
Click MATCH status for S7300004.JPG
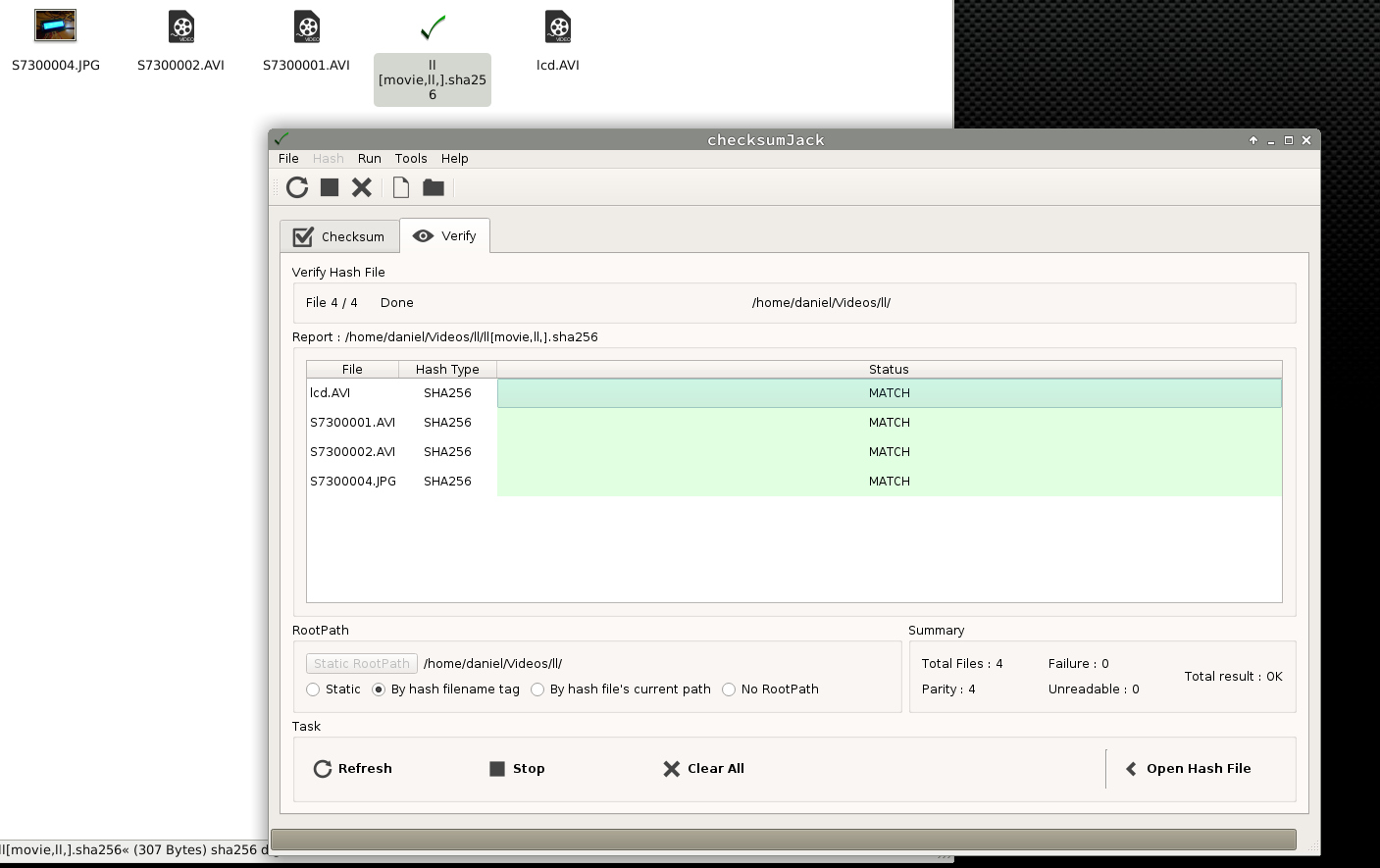890,482
